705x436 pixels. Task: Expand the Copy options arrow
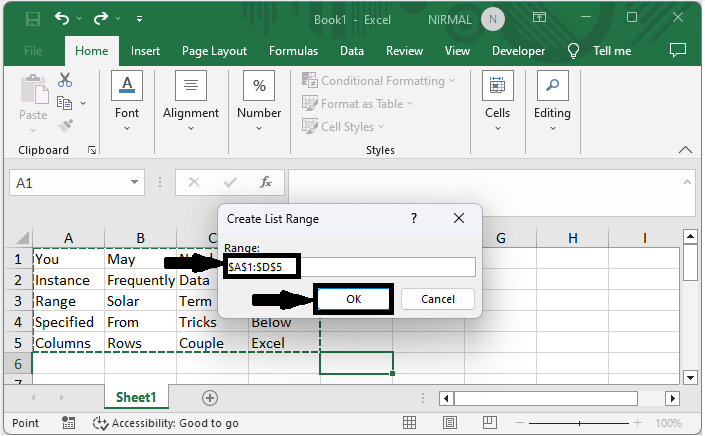coord(83,103)
